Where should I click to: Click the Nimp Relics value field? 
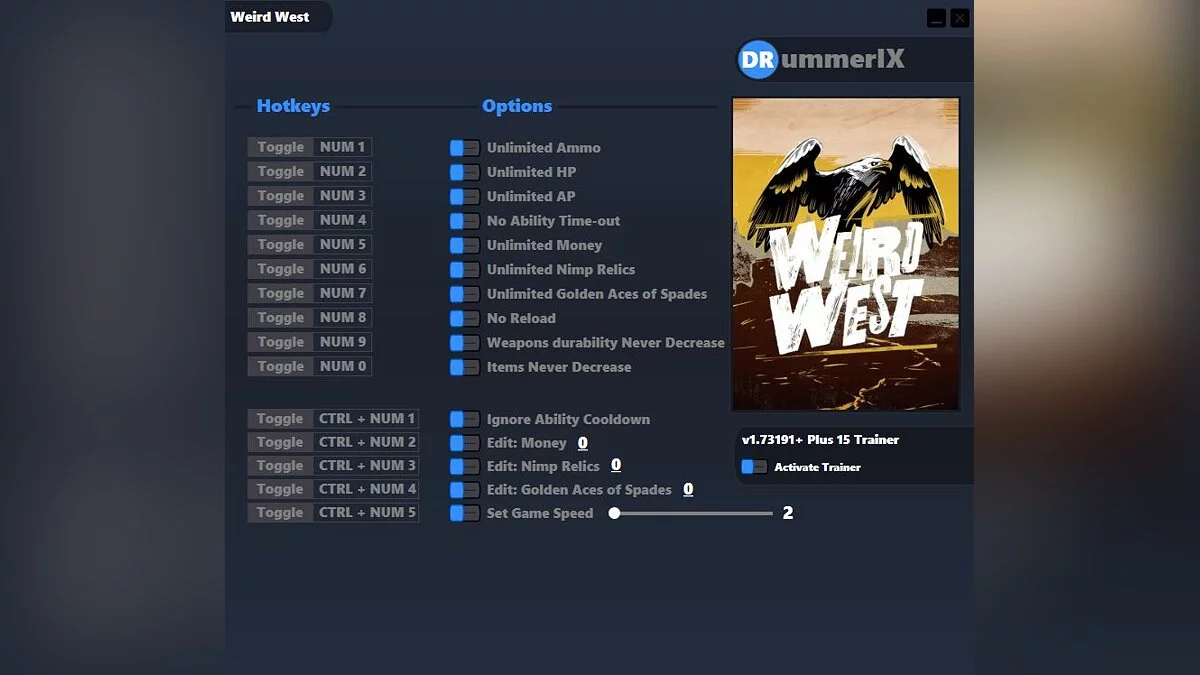click(616, 465)
